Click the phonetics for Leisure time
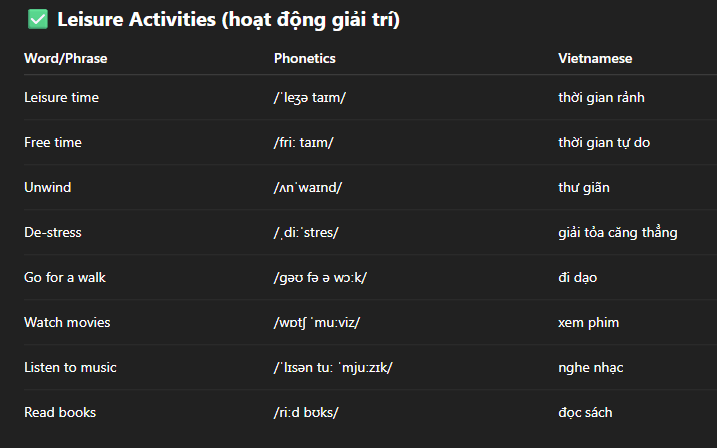The height and width of the screenshot is (448, 717). pyautogui.click(x=310, y=97)
